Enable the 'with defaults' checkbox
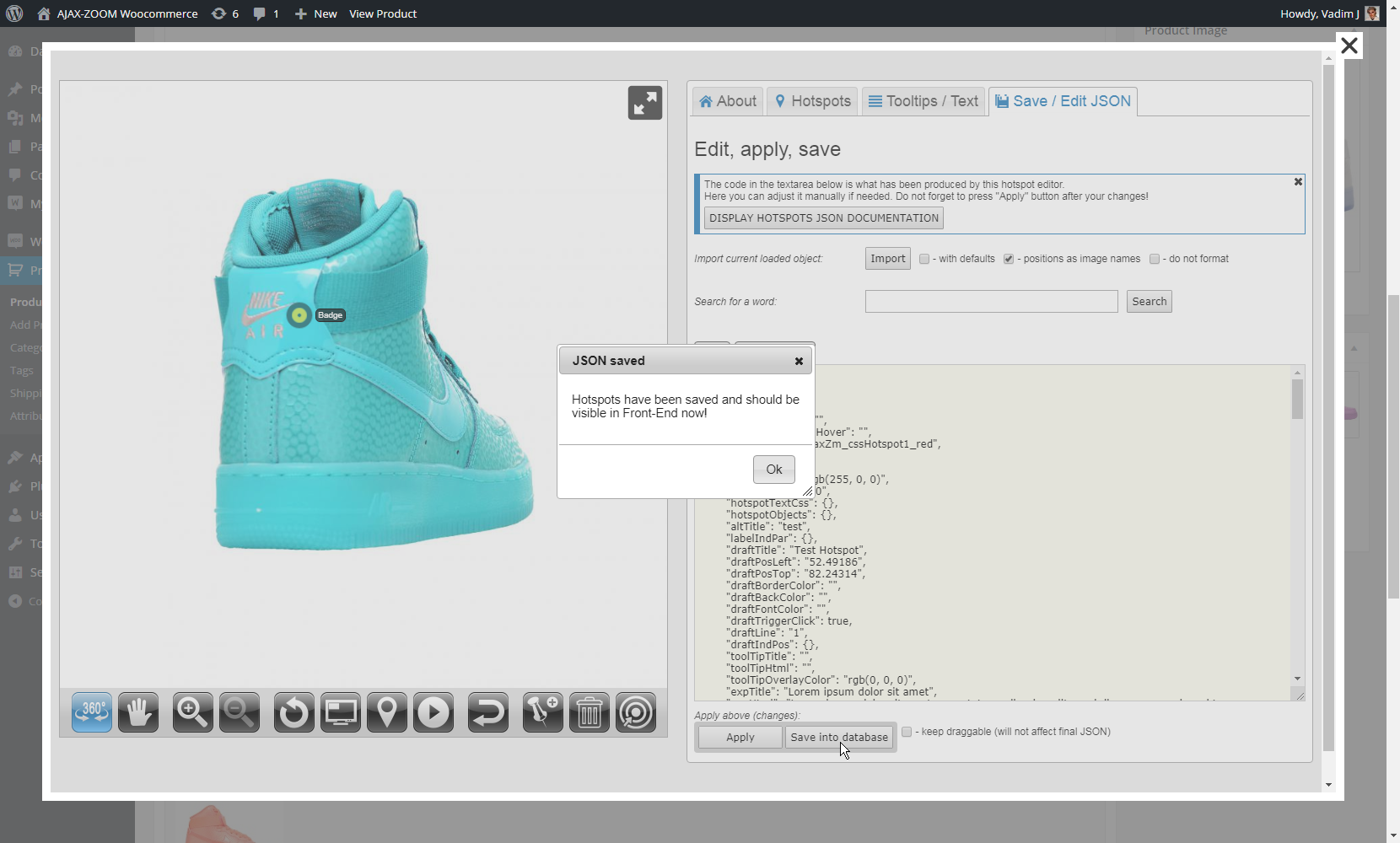Viewport: 1400px width, 843px height. click(x=924, y=259)
